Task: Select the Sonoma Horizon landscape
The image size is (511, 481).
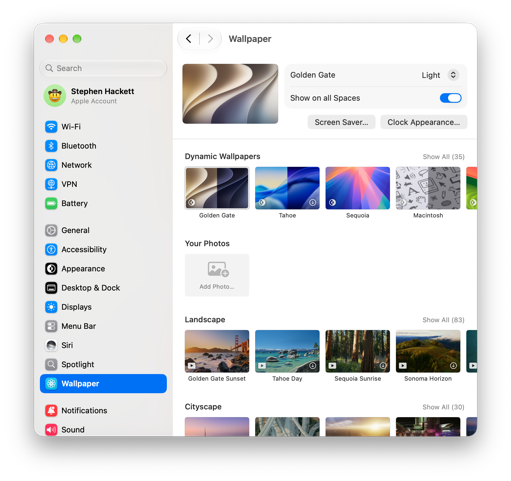Action: (x=428, y=351)
